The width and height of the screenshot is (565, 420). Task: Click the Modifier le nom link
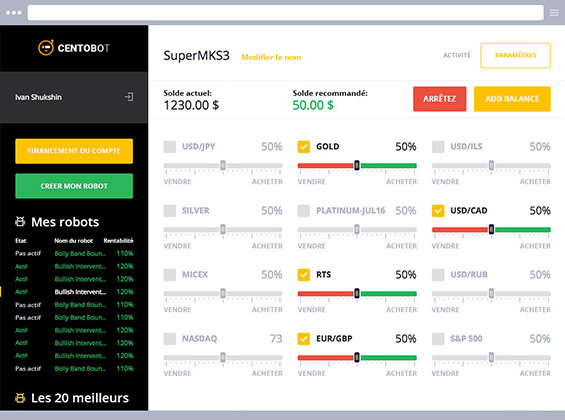tap(271, 57)
